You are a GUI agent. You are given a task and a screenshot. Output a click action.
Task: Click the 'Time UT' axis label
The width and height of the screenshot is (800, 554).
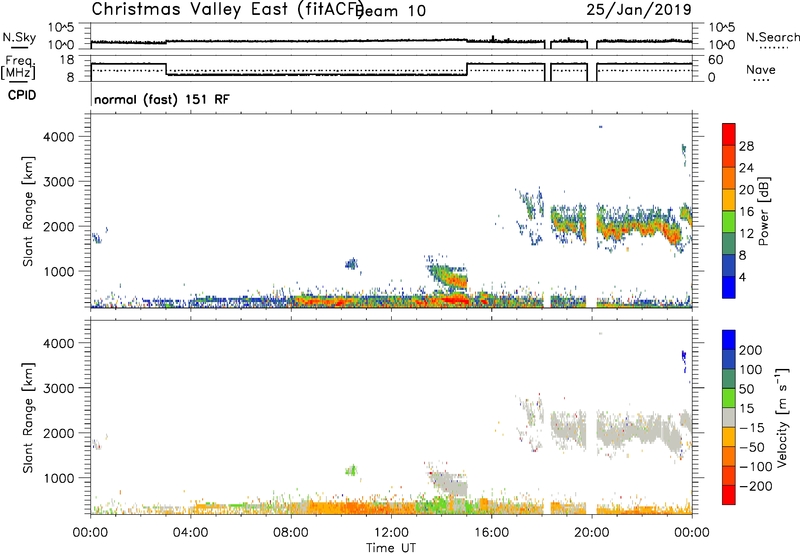(391, 548)
